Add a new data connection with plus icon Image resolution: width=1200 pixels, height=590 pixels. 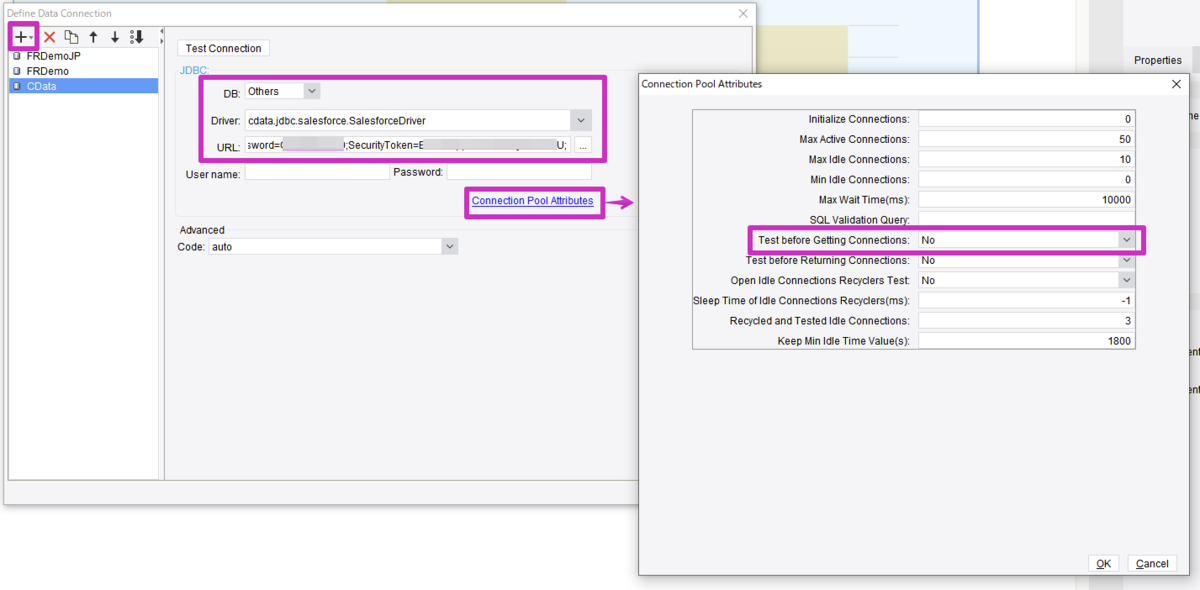(22, 36)
